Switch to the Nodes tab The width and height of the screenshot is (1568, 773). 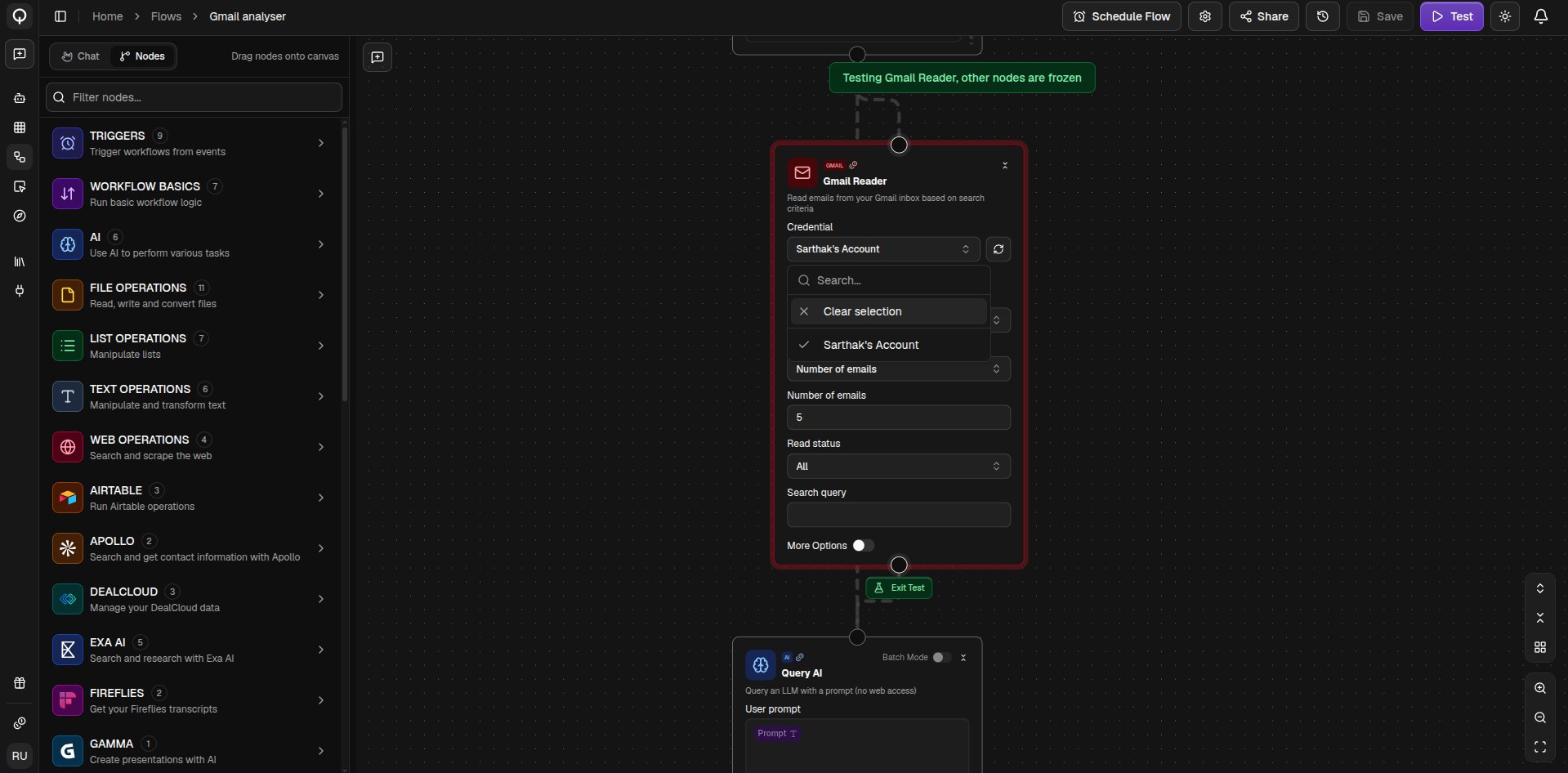pyautogui.click(x=143, y=56)
